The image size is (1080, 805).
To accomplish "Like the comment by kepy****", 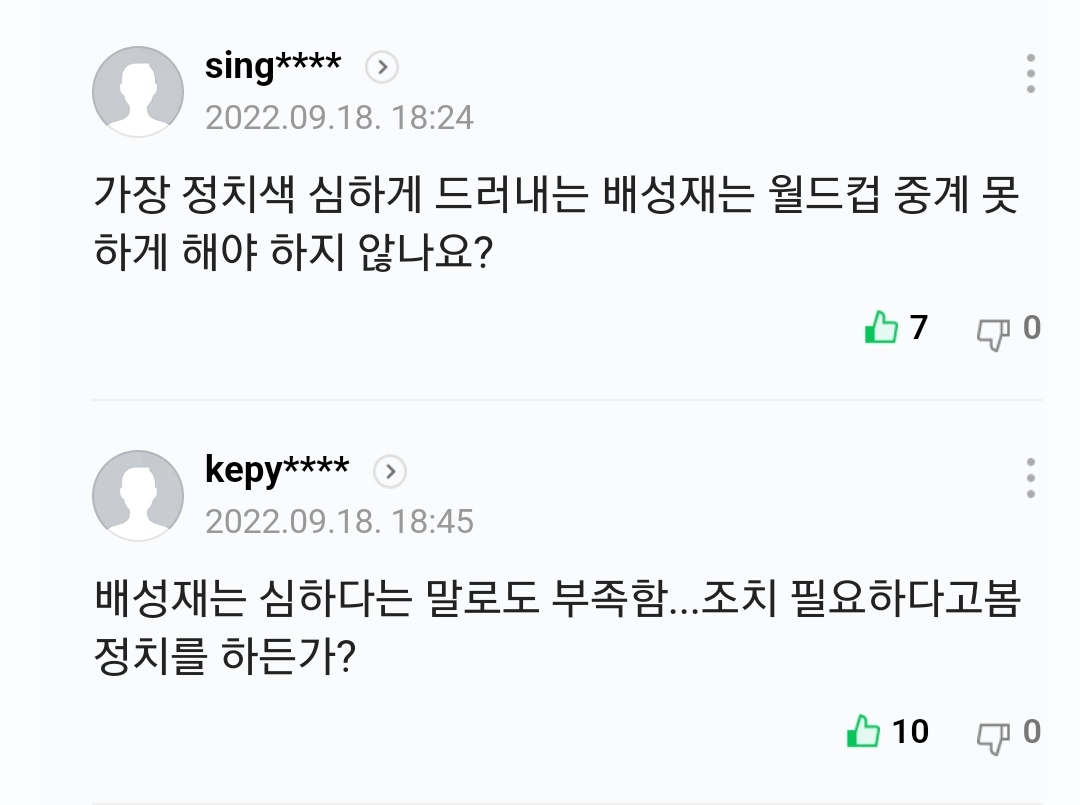I will click(862, 732).
